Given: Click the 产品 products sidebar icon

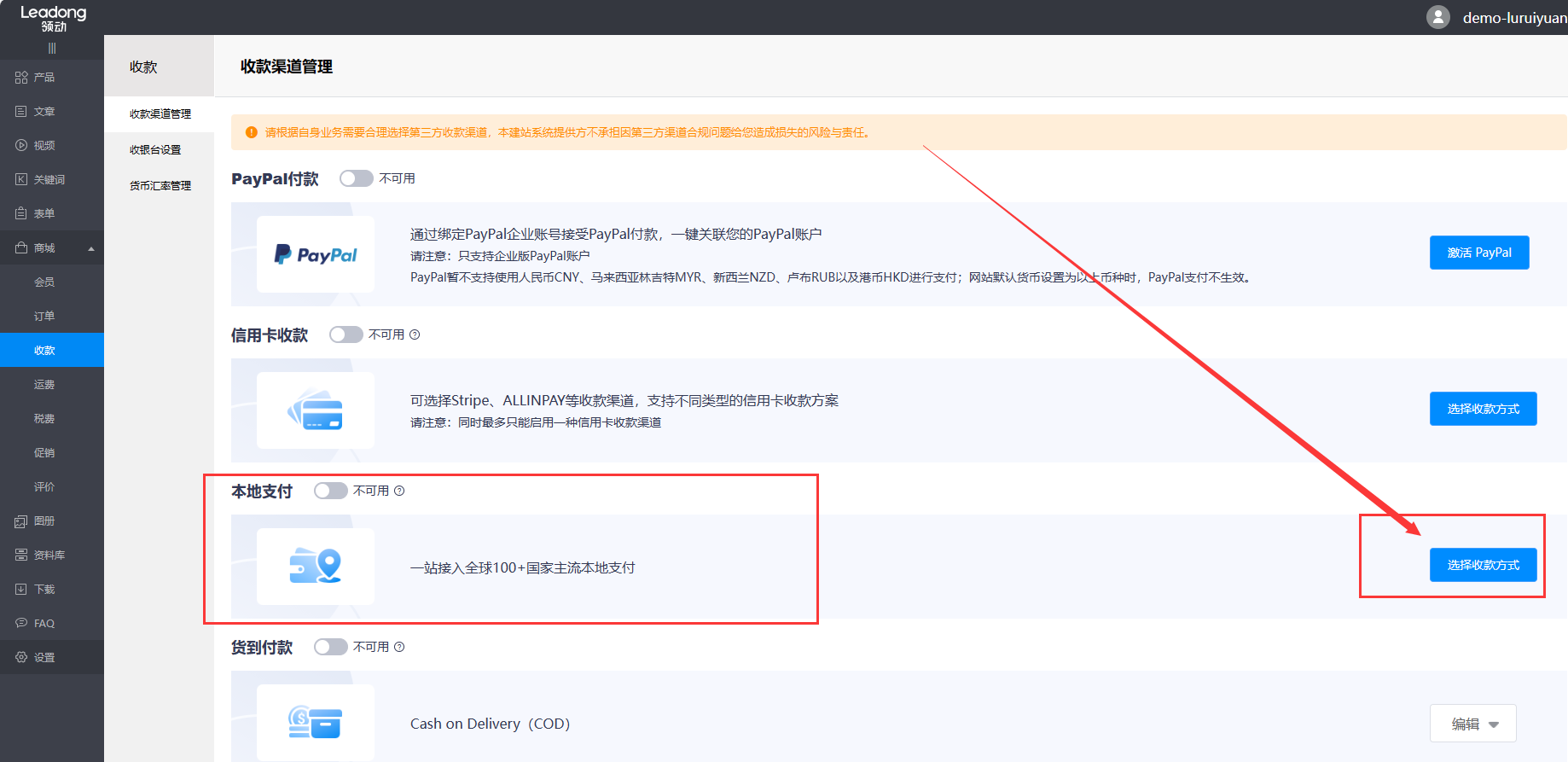Looking at the screenshot, I should [21, 78].
